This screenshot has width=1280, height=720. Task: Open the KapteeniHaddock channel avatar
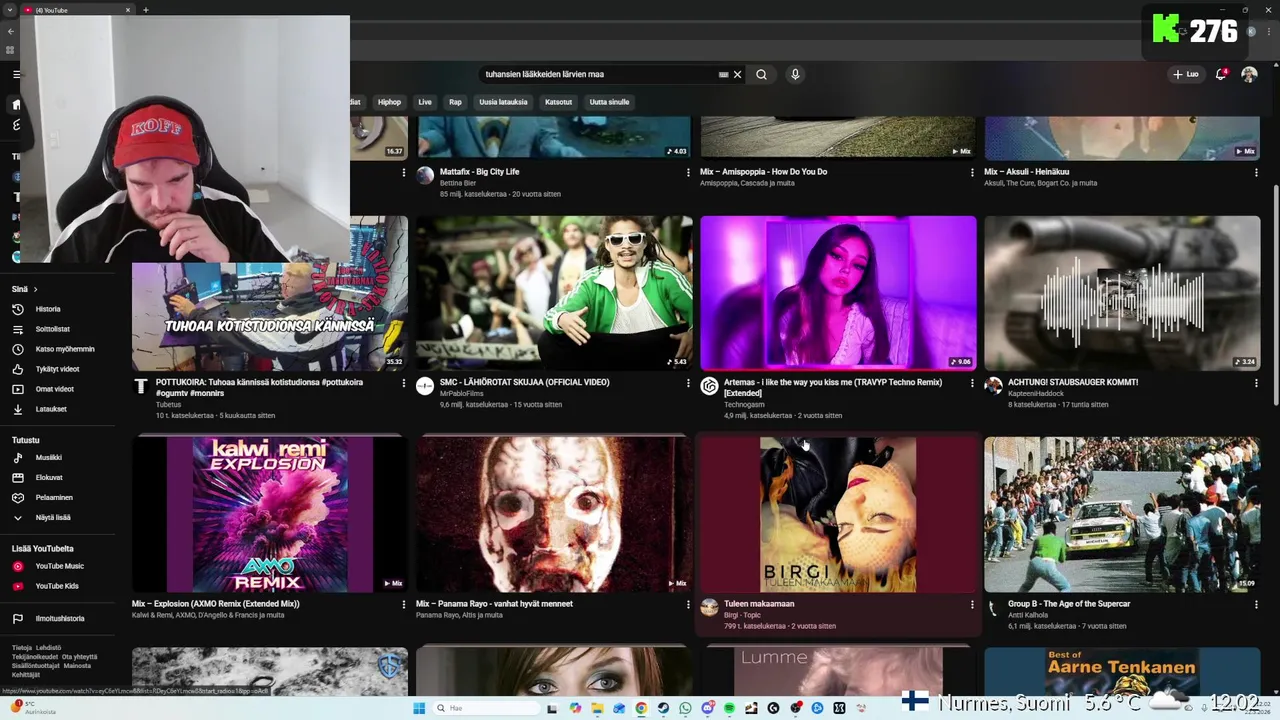point(993,386)
